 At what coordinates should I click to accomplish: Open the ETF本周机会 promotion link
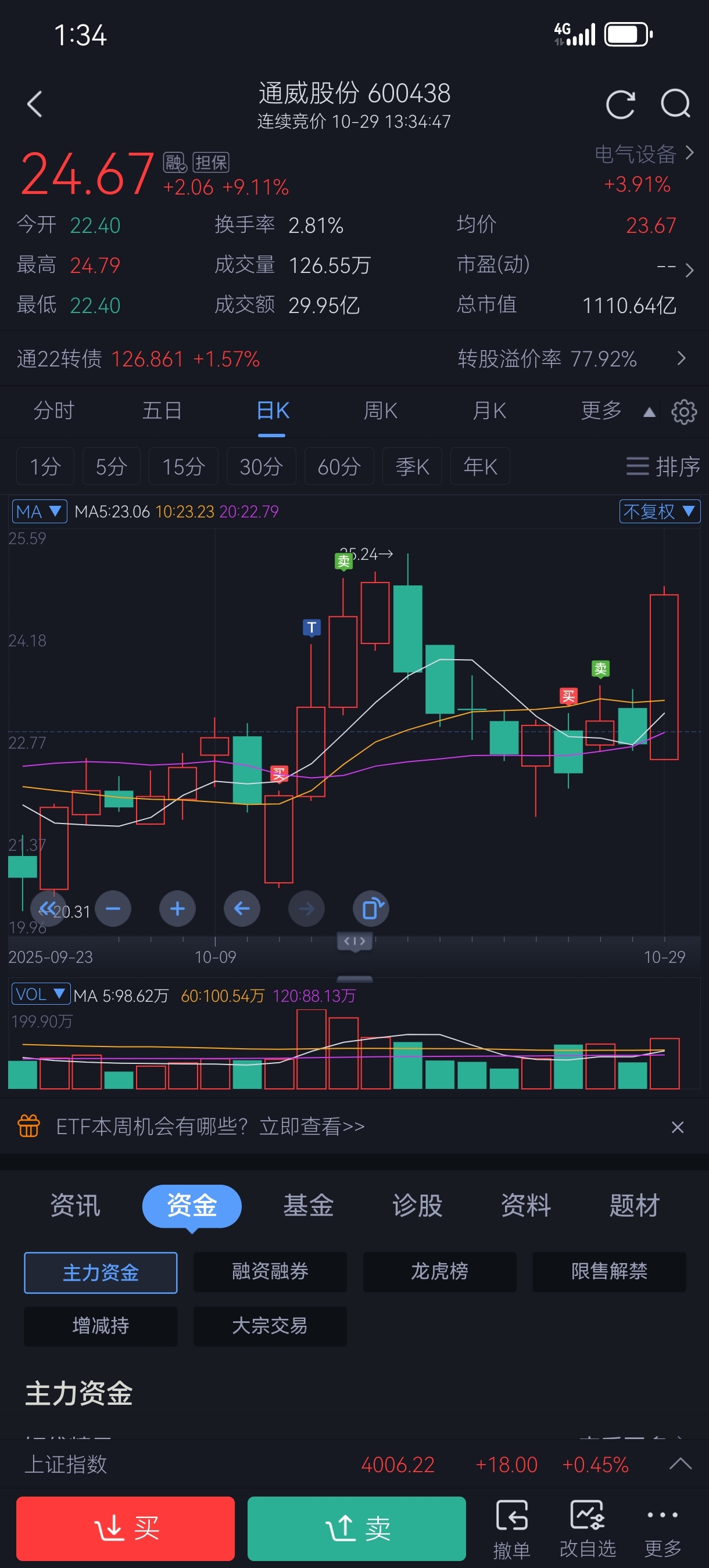pos(210,1127)
